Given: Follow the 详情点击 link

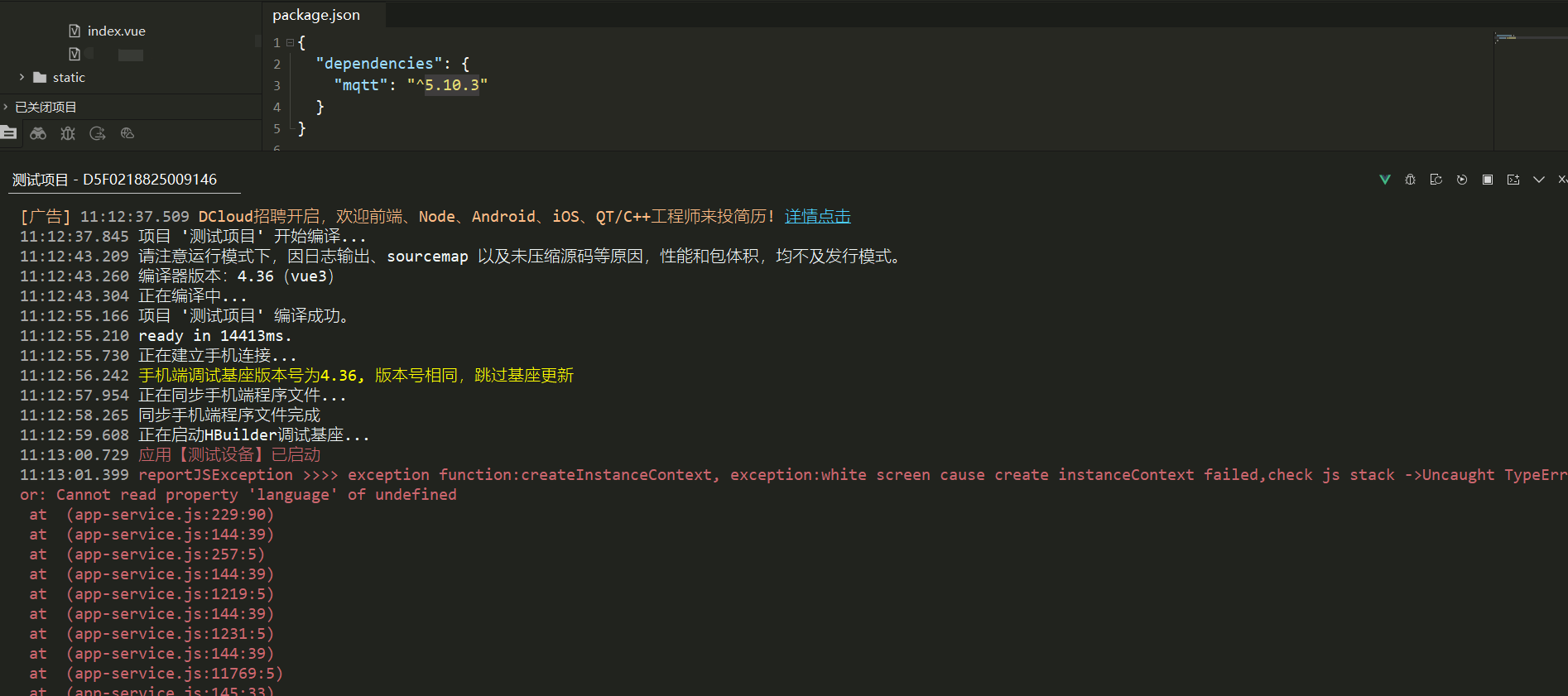Looking at the screenshot, I should click(818, 217).
